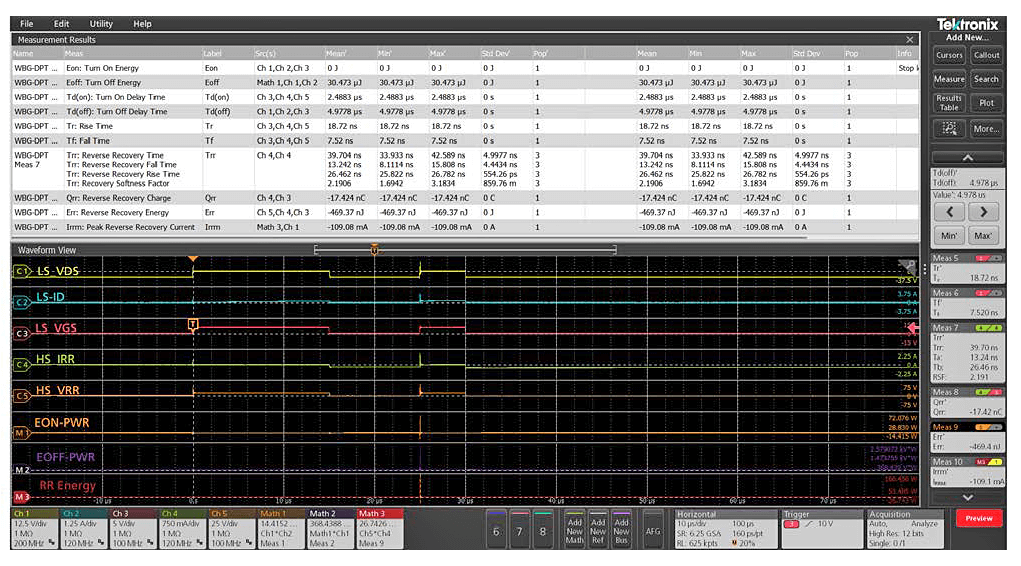
Task: Open the Ch 5 settings badge
Action: click(x=232, y=528)
